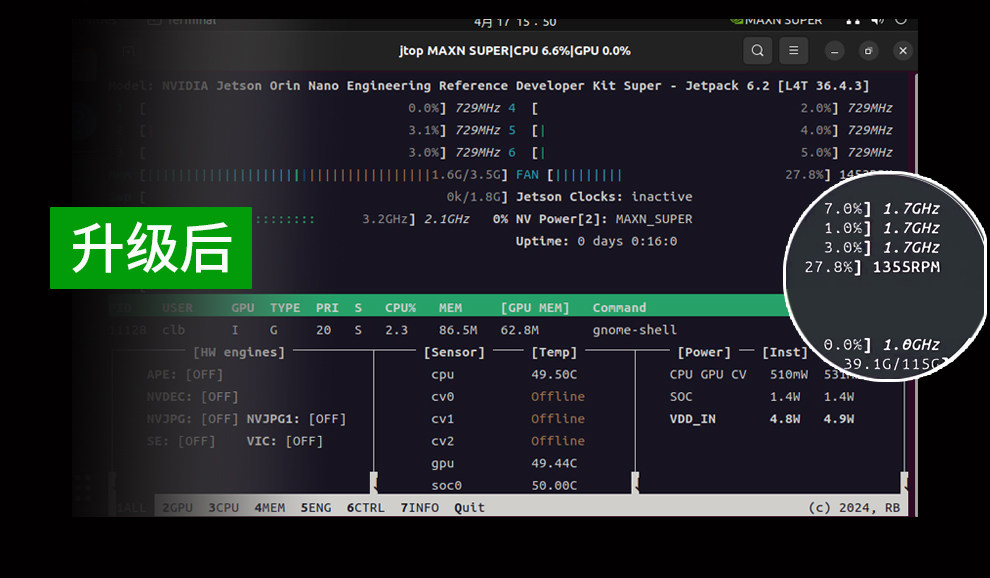
Task: Click the cv0 Offline status
Action: (558, 397)
